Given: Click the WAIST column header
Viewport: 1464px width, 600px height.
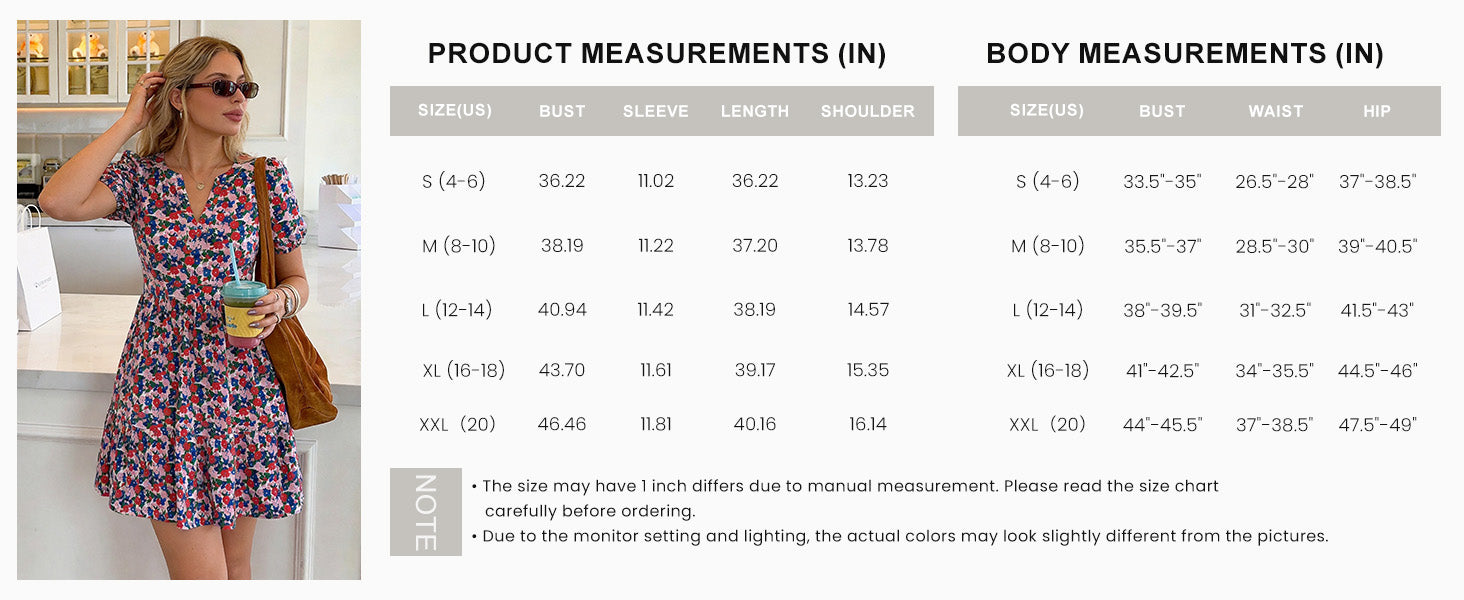Looking at the screenshot, I should point(1276,111).
